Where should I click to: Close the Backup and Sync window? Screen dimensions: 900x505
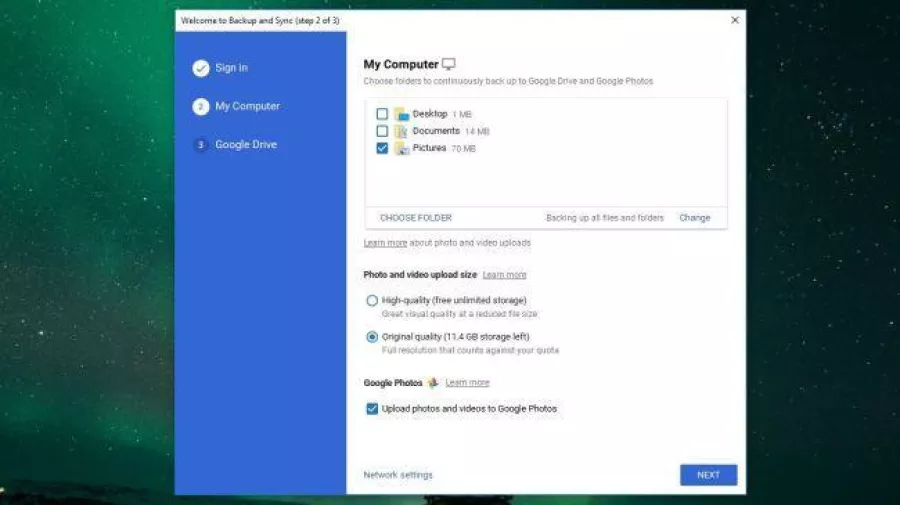pyautogui.click(x=735, y=20)
